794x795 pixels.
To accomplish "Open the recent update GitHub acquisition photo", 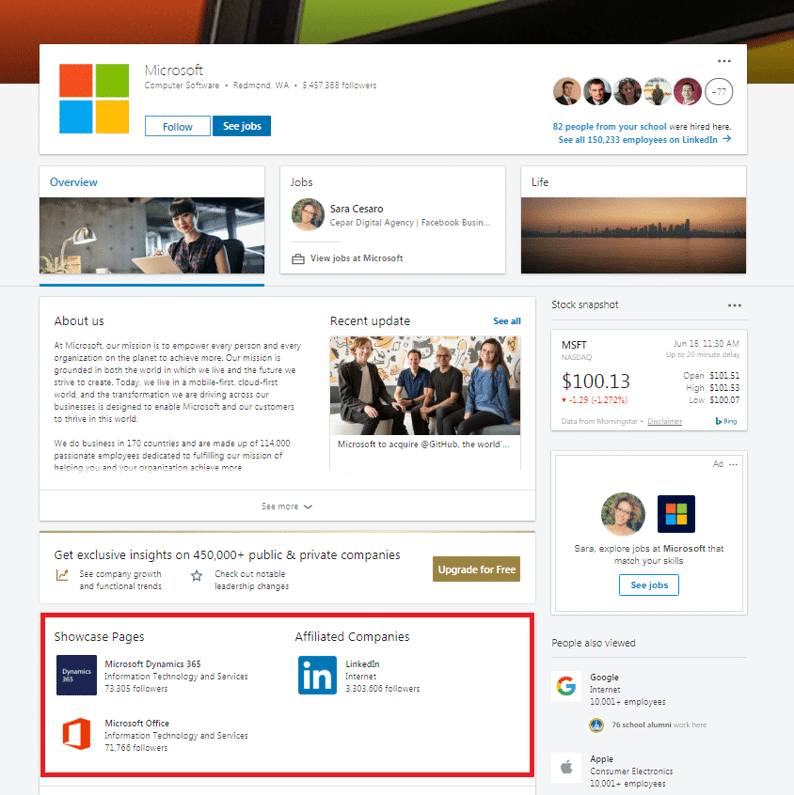I will 425,385.
